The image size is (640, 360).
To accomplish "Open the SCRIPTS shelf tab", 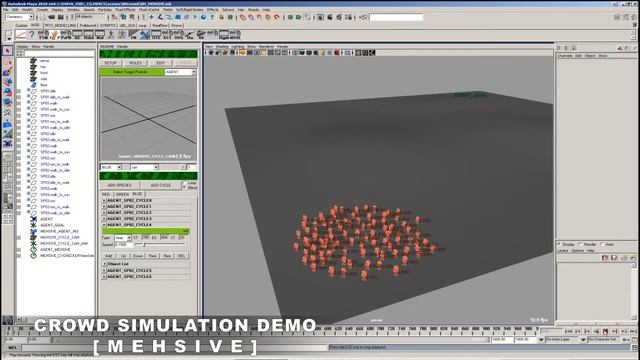I will [x=108, y=25].
